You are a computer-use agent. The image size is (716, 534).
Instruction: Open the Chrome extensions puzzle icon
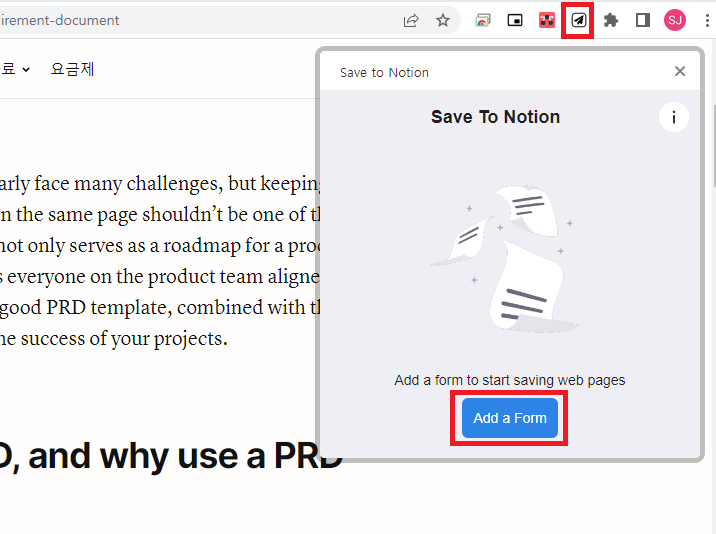(611, 20)
